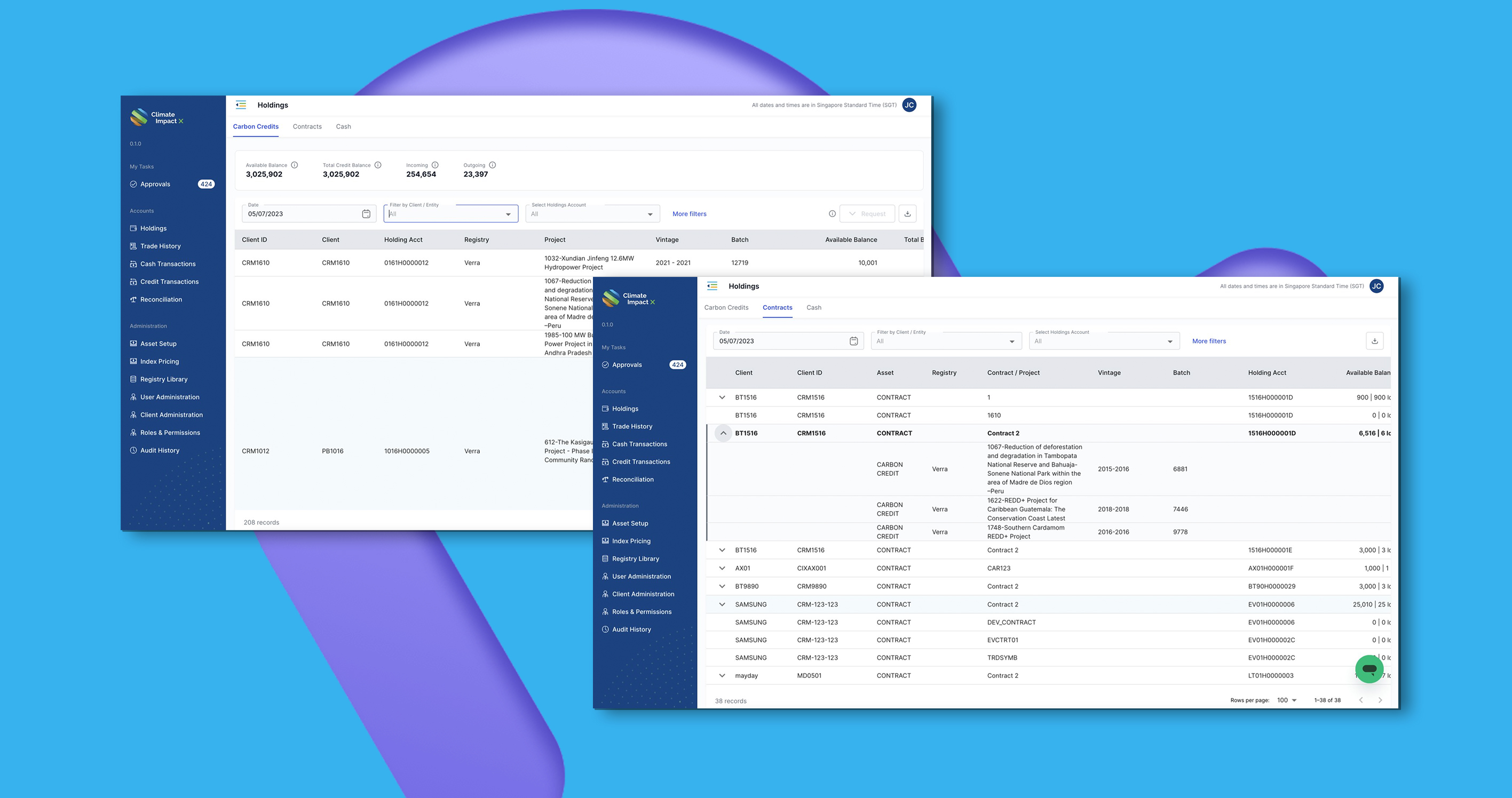Screen dimensions: 1512x798
Task: Click the More filters link in the Contracts view
Action: (x=1208, y=341)
